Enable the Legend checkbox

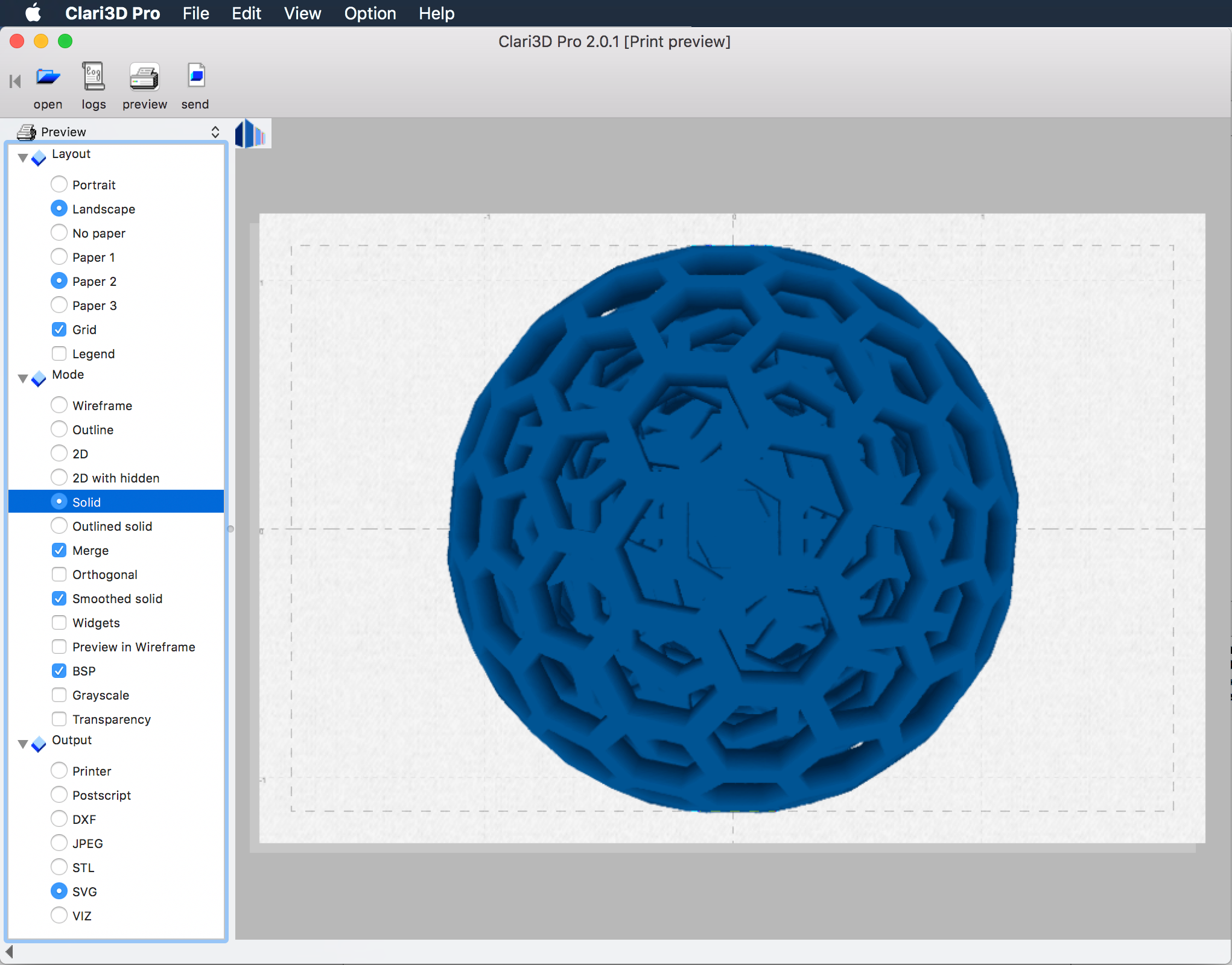point(59,353)
